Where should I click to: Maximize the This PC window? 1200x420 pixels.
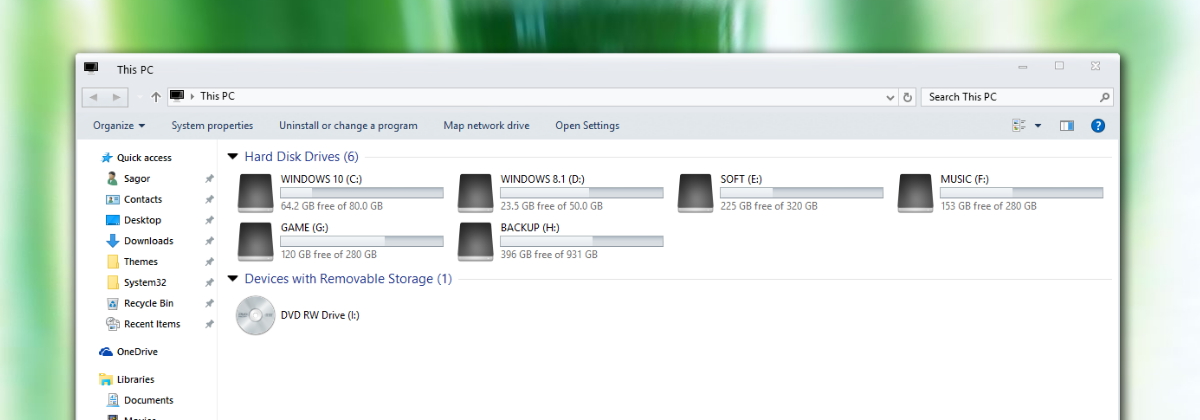pyautogui.click(x=1059, y=66)
